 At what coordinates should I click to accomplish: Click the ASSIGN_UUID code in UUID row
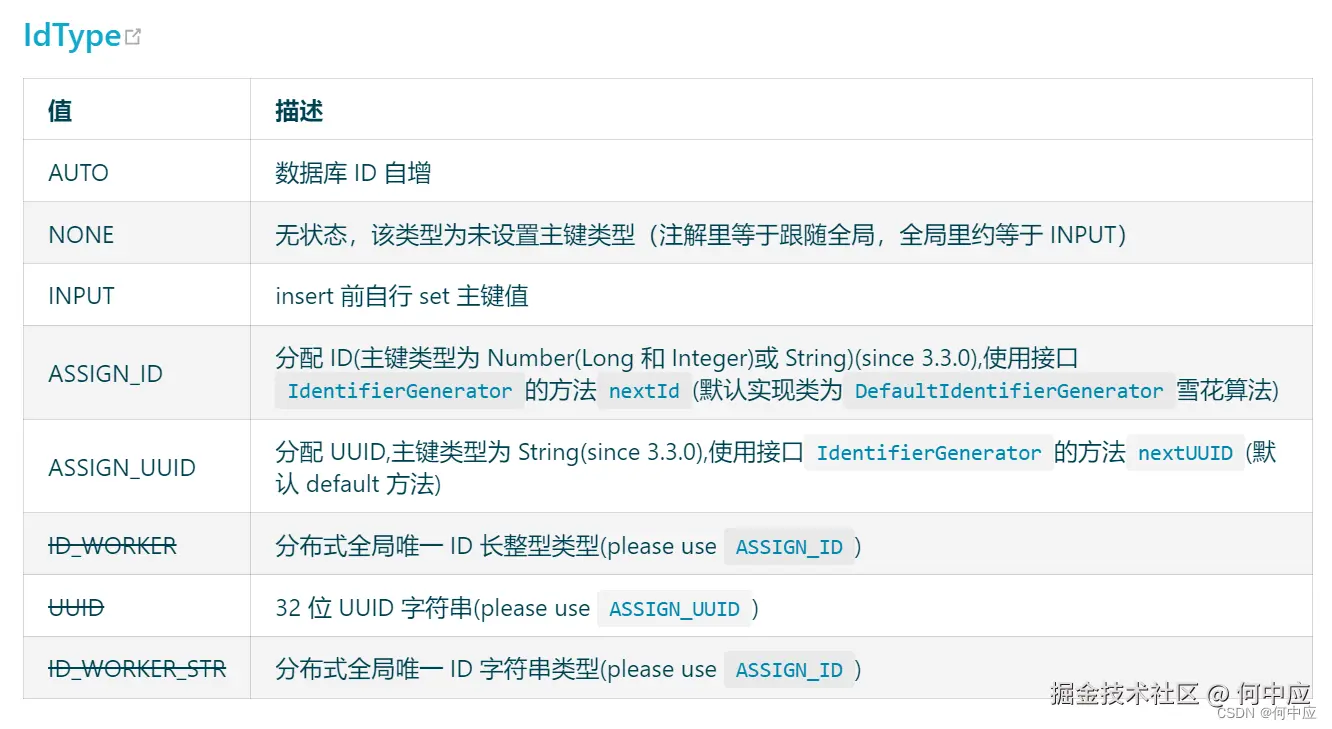point(674,609)
